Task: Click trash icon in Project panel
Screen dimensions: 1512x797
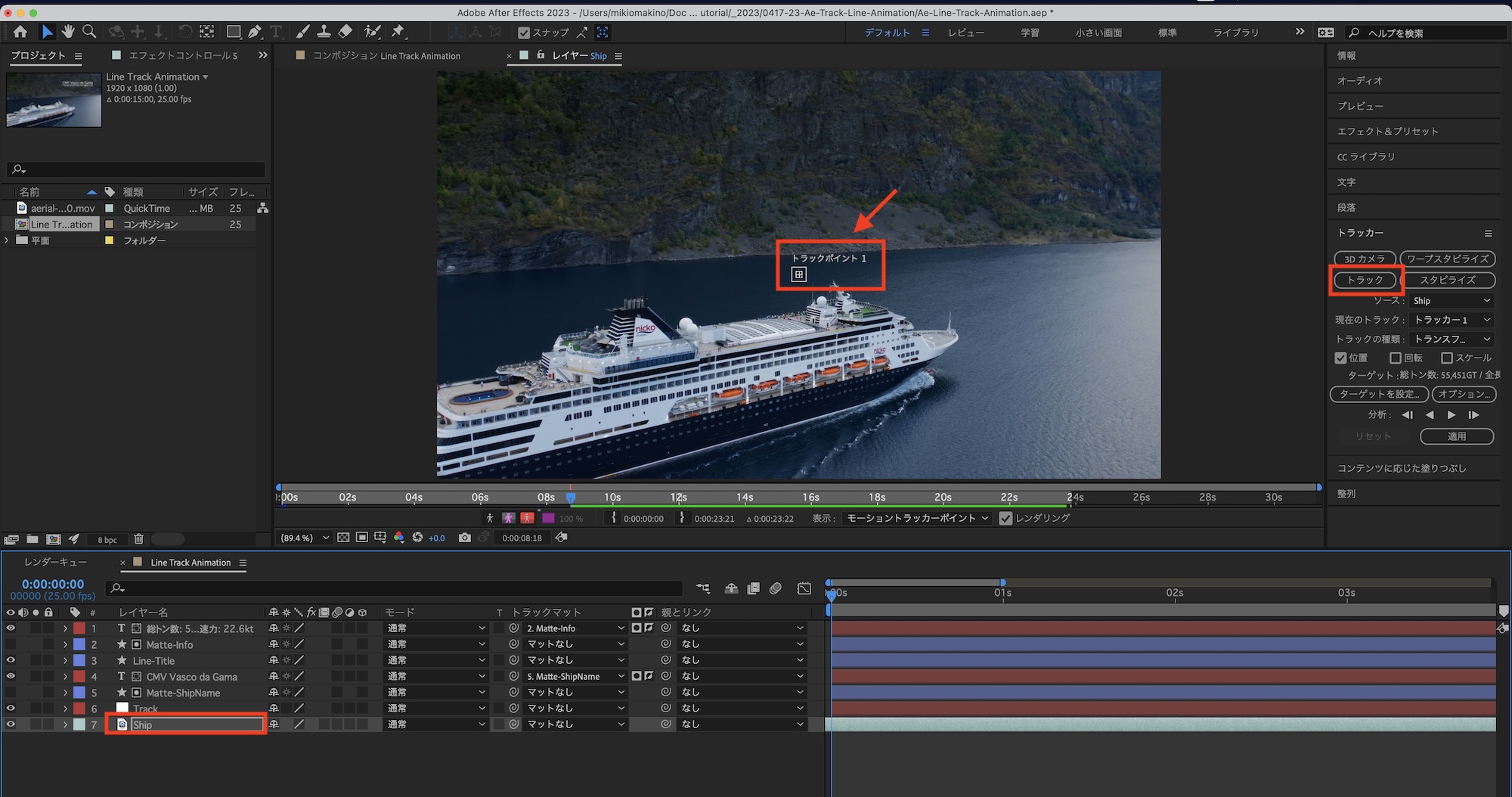Action: tap(138, 539)
